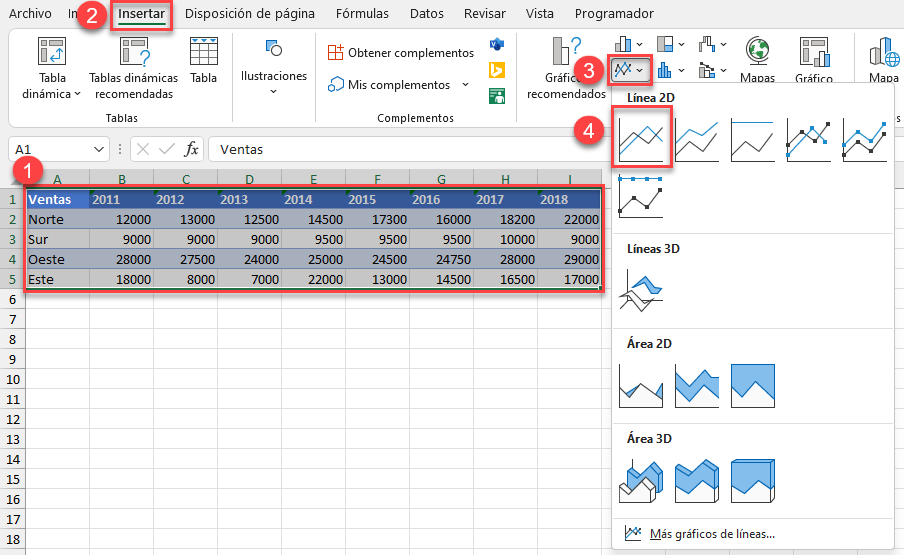Screen dimensions: 904x555
Task: Switch to Disposición de página tab
Action: (250, 13)
